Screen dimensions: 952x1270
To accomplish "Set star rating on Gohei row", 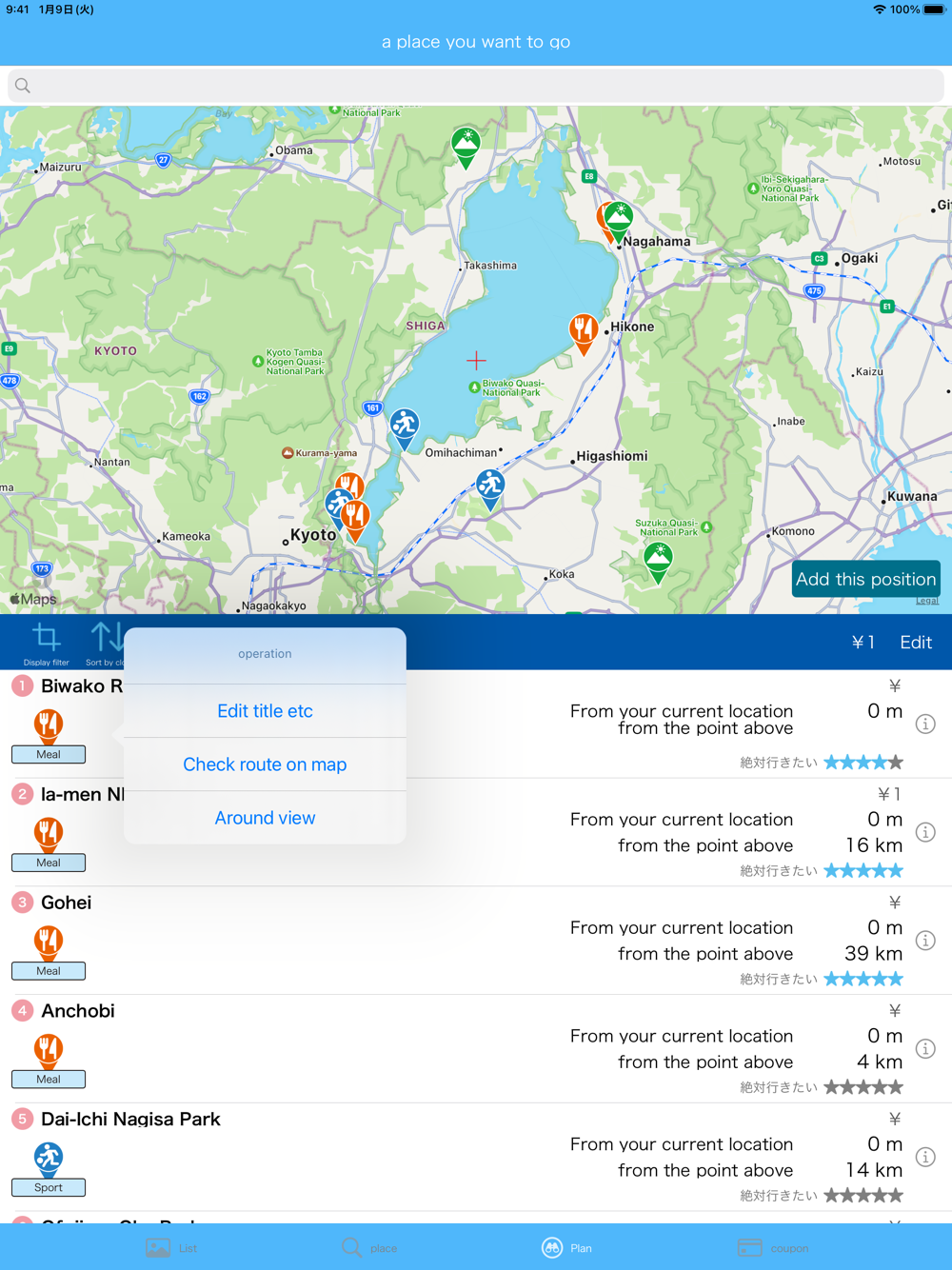I will 863,979.
